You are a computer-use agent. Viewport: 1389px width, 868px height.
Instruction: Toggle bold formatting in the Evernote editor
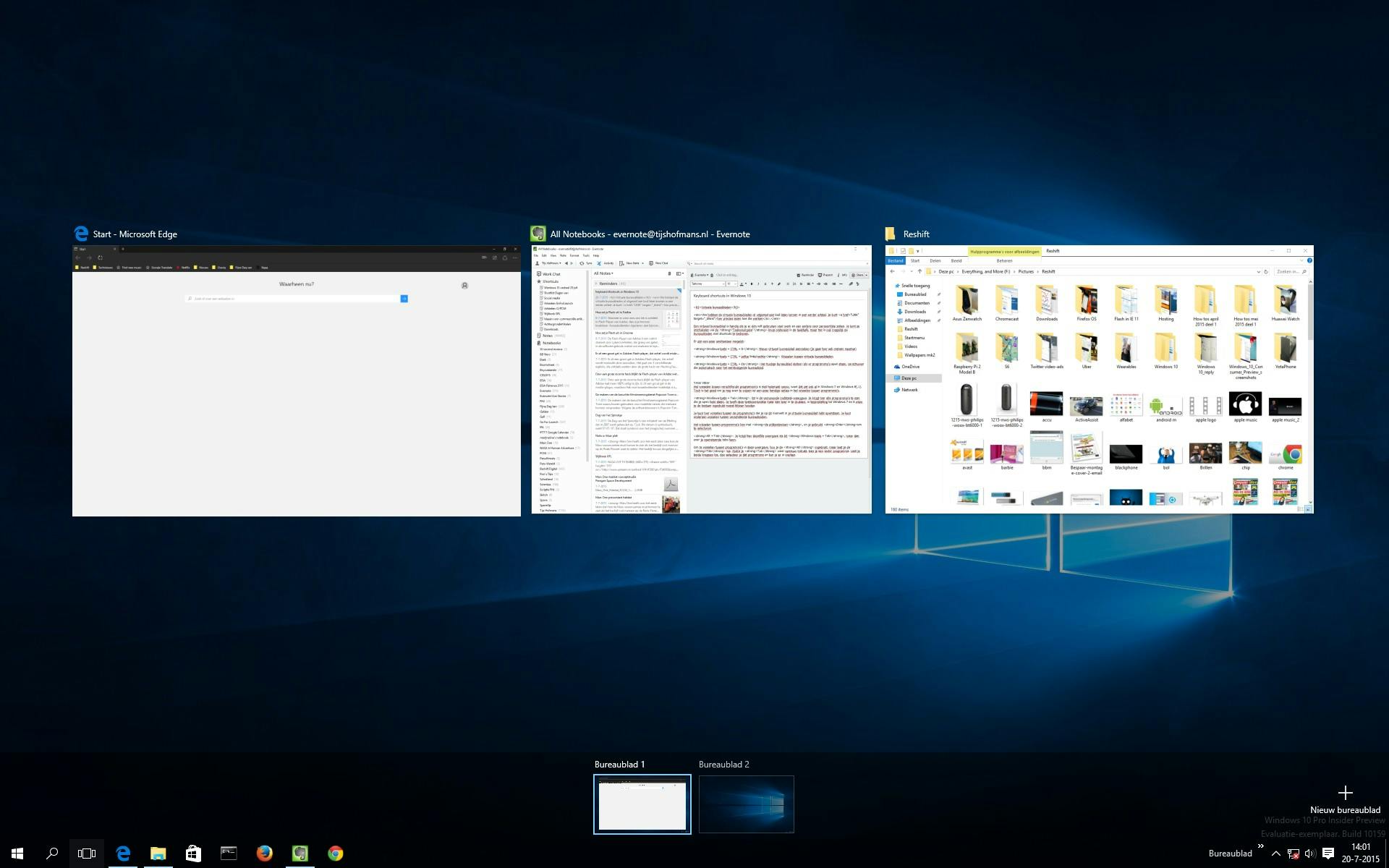751,284
